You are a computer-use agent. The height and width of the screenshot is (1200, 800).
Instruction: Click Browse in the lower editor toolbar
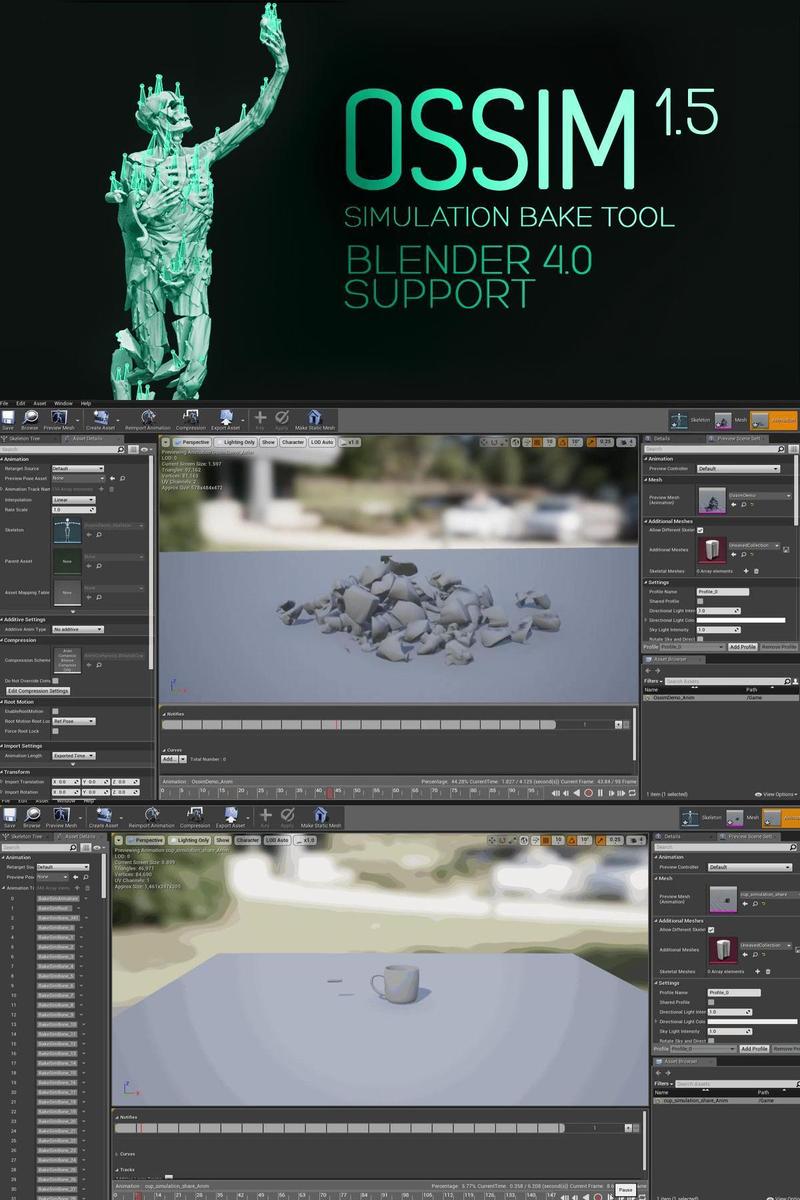32,819
